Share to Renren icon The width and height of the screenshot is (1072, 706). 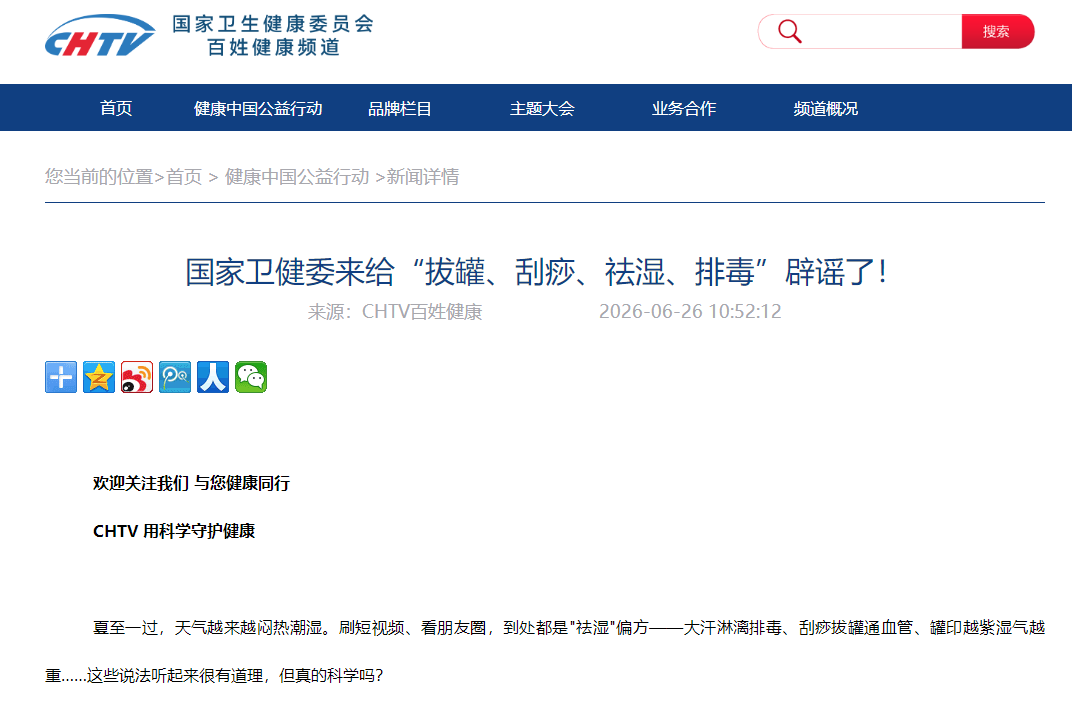tap(213, 377)
